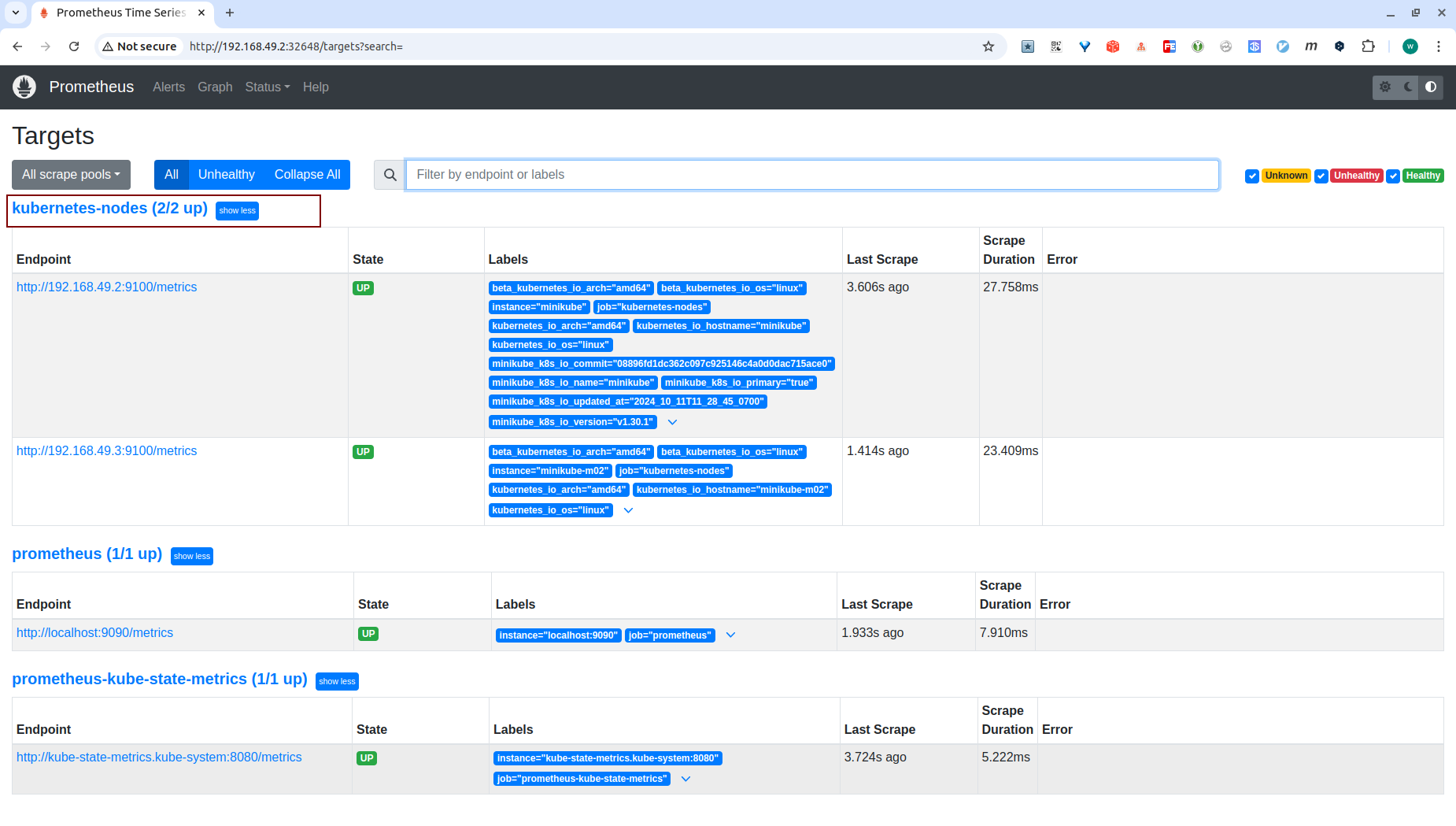Uncheck the Healthy state checkbox
1456x826 pixels.
(1393, 176)
